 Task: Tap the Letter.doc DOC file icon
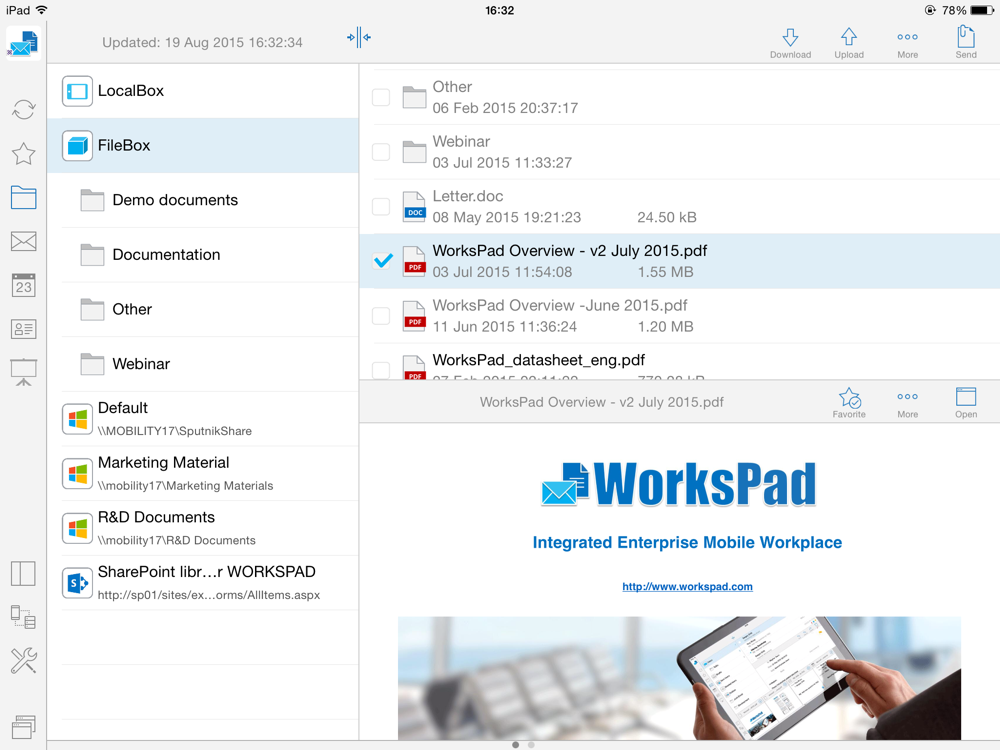[415, 206]
